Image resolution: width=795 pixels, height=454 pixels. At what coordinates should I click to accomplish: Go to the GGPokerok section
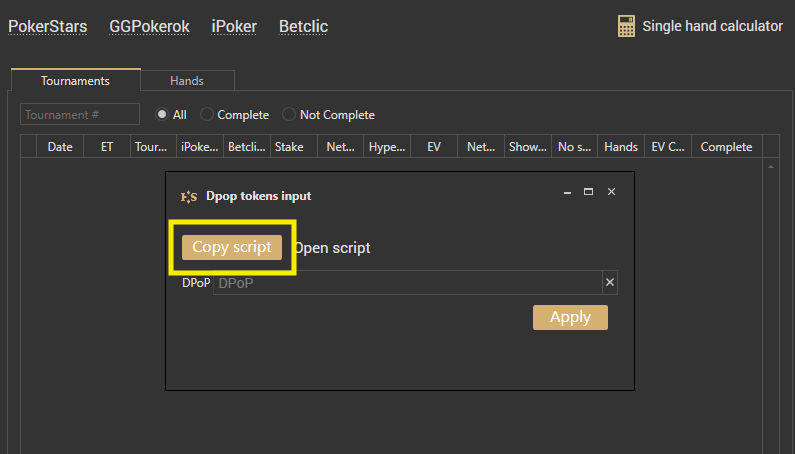pyautogui.click(x=149, y=26)
